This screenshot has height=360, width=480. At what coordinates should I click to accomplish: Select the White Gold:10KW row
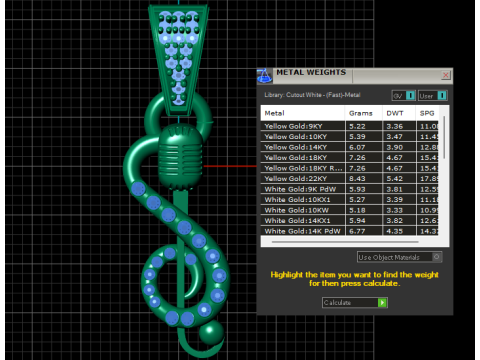pos(349,210)
